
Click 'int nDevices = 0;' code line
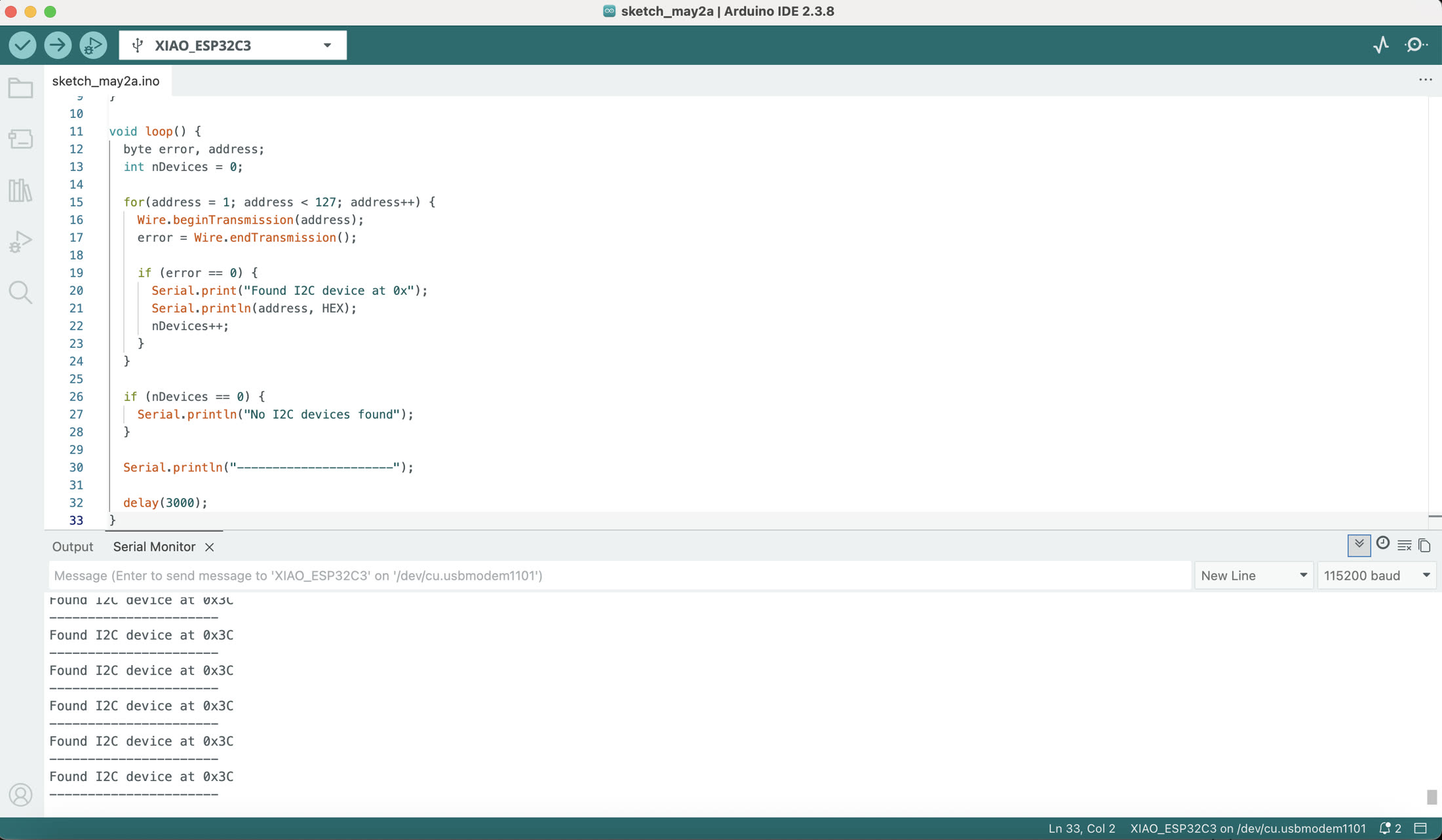coord(183,166)
